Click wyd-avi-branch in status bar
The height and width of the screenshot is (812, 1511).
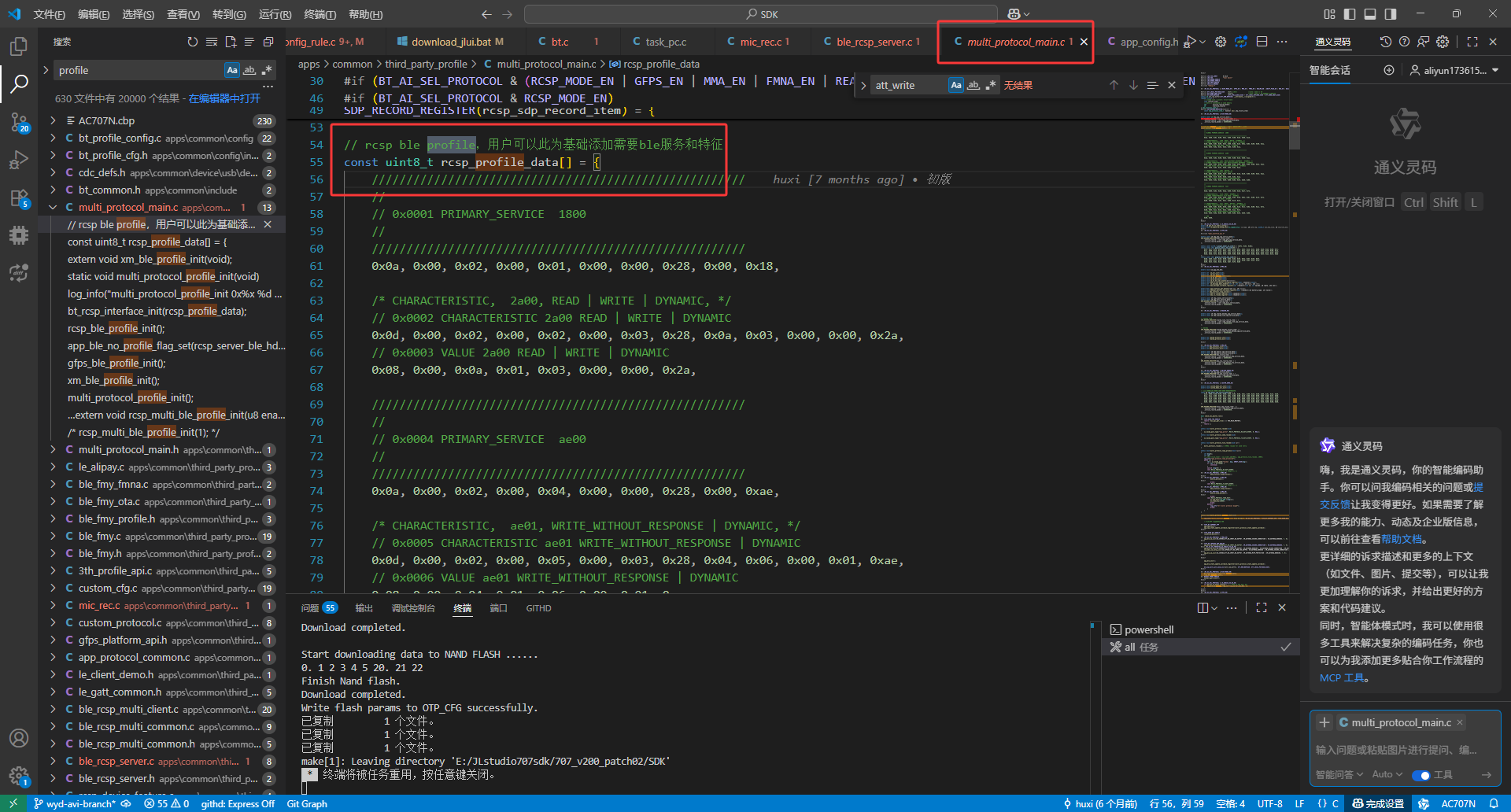74,803
